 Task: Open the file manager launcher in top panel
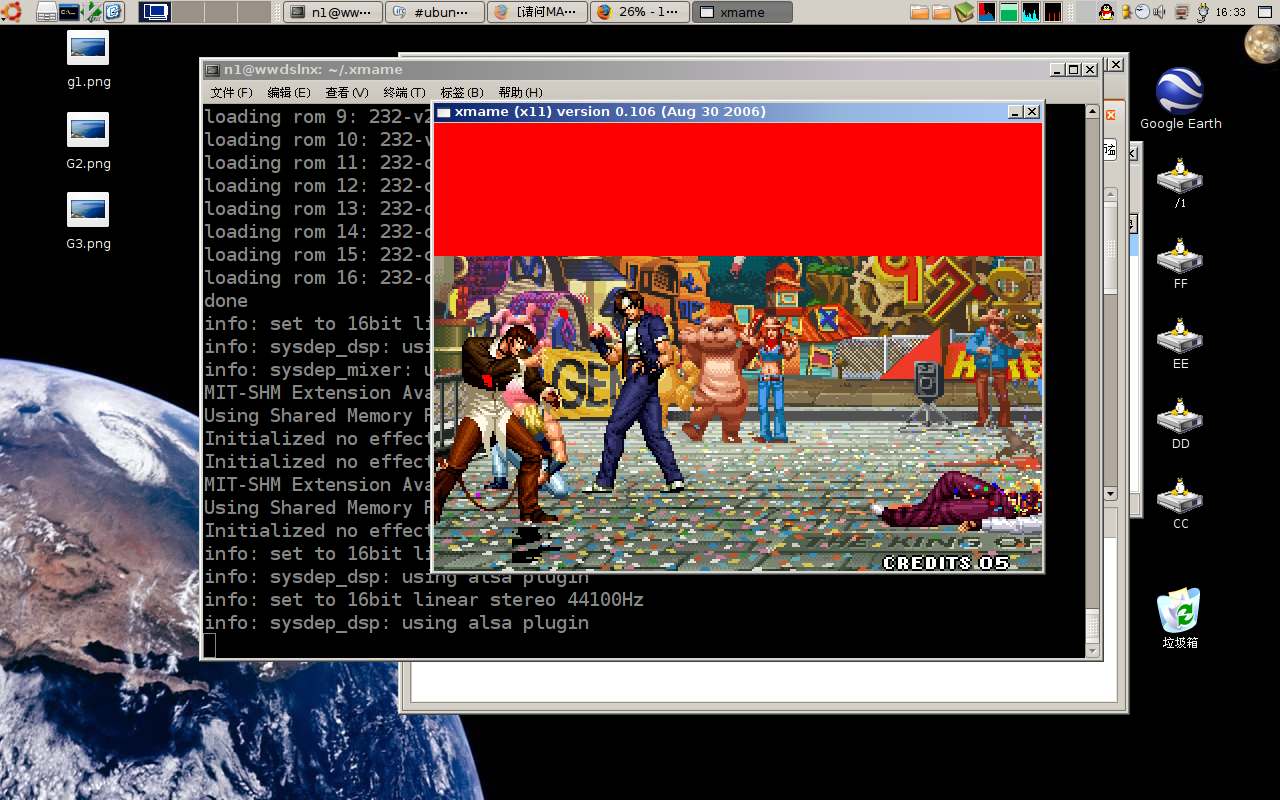tap(46, 12)
